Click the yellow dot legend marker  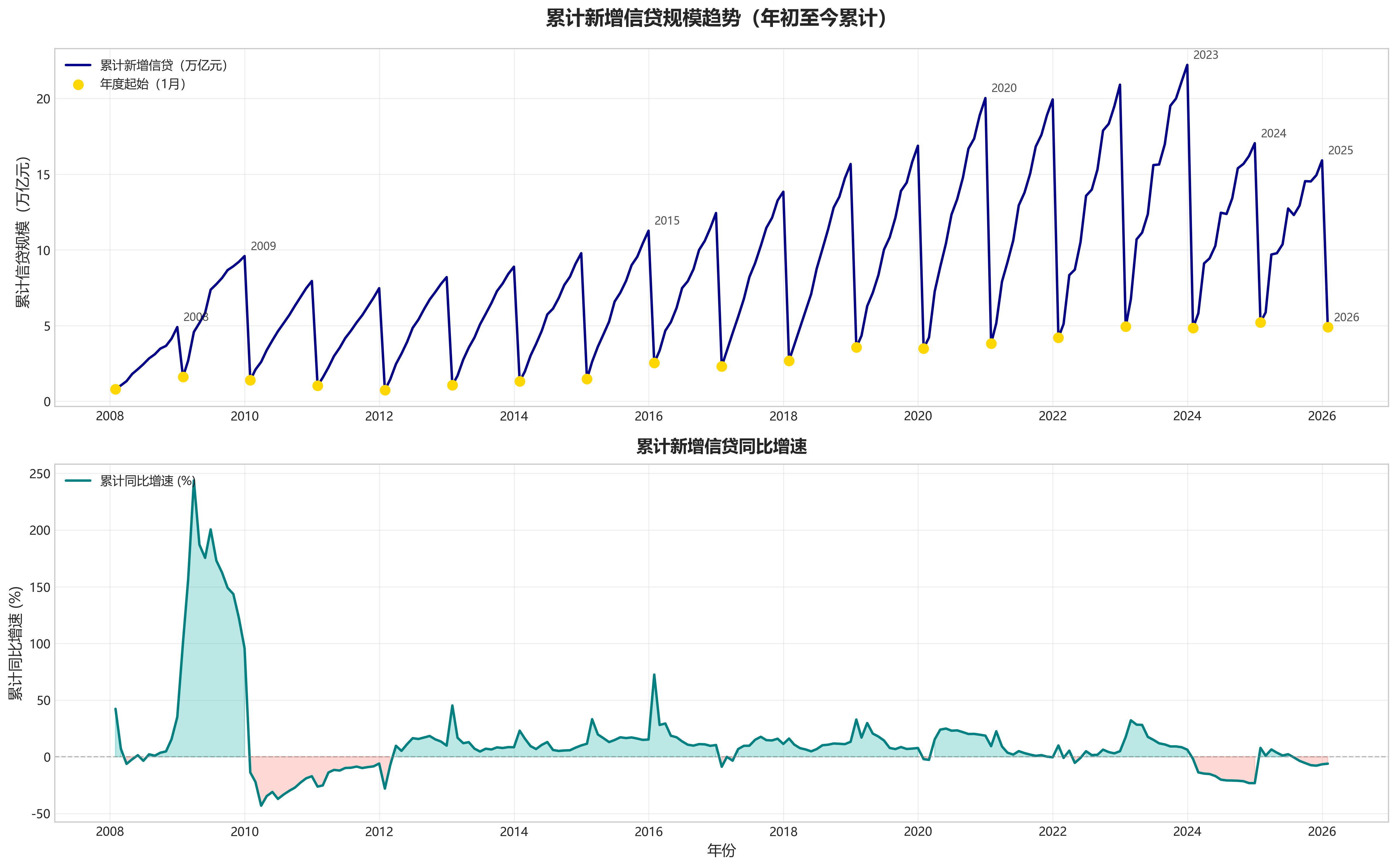[78, 84]
